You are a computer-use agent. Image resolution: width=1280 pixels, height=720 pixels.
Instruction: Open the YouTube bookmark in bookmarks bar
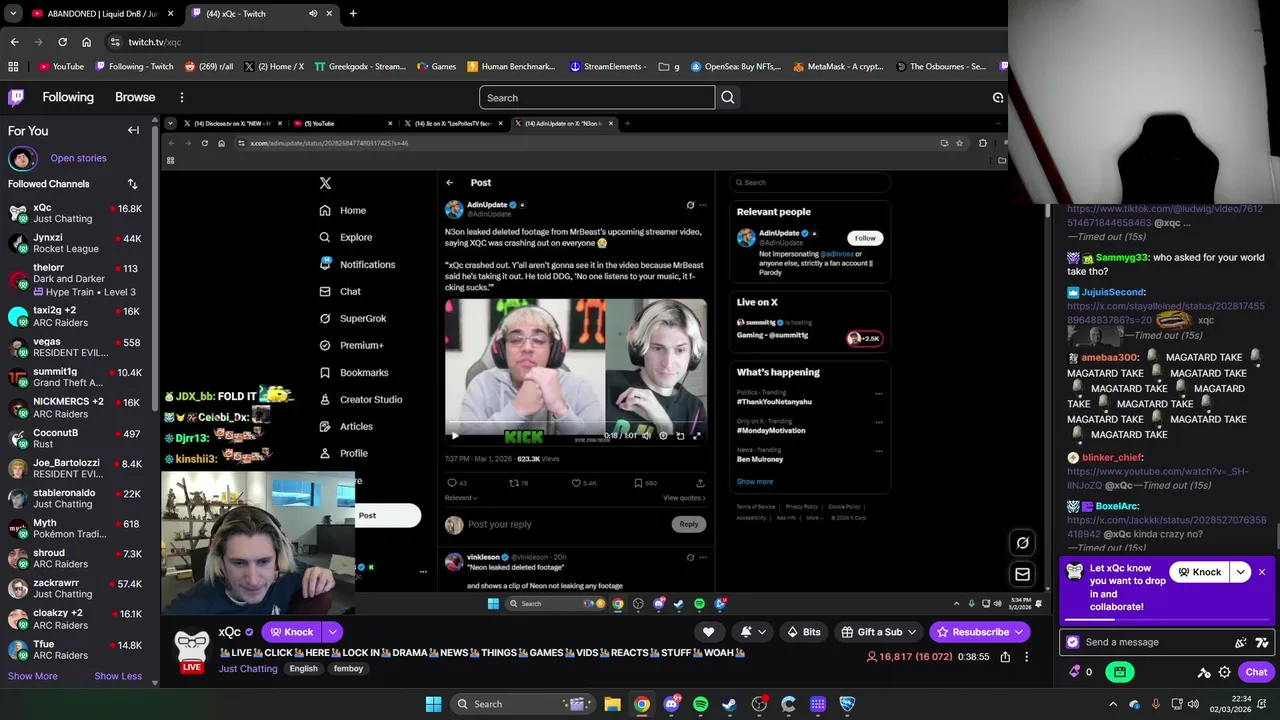click(x=60, y=67)
